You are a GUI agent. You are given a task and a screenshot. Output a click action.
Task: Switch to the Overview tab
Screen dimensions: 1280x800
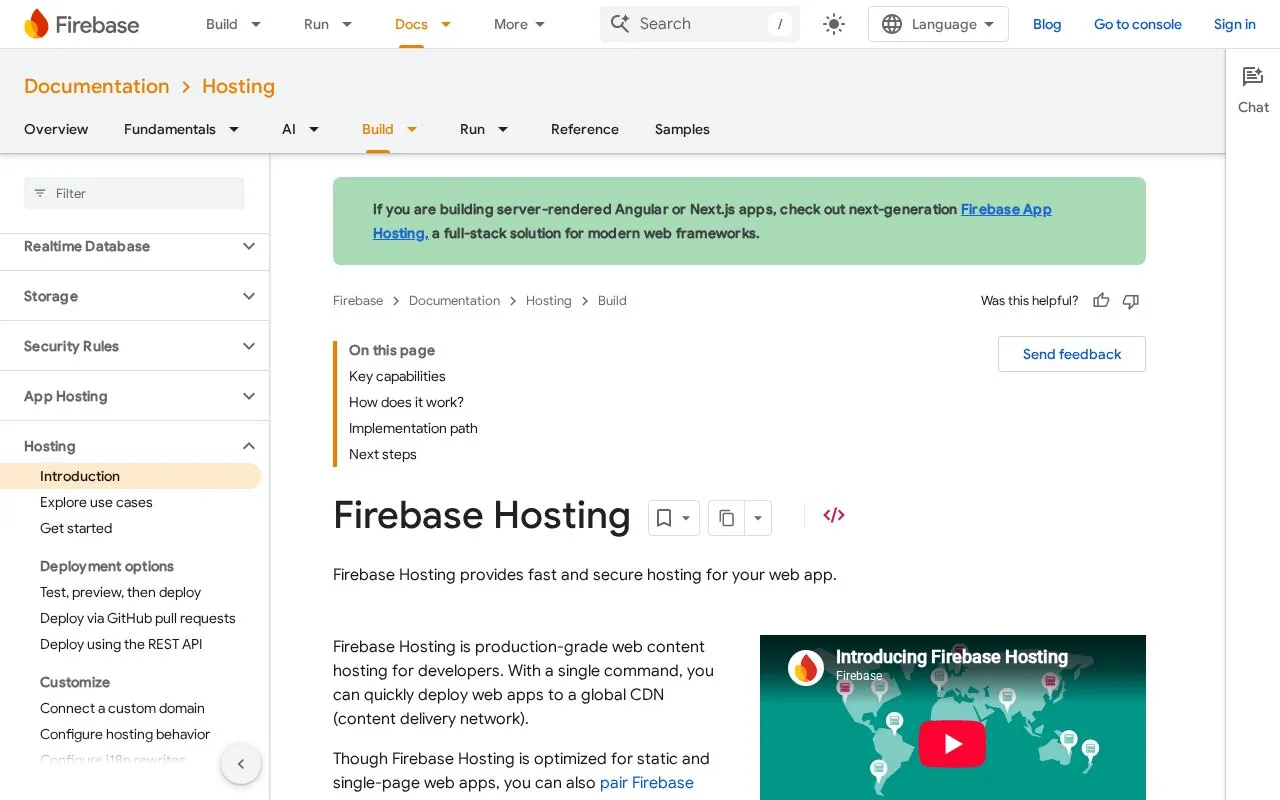(56, 129)
